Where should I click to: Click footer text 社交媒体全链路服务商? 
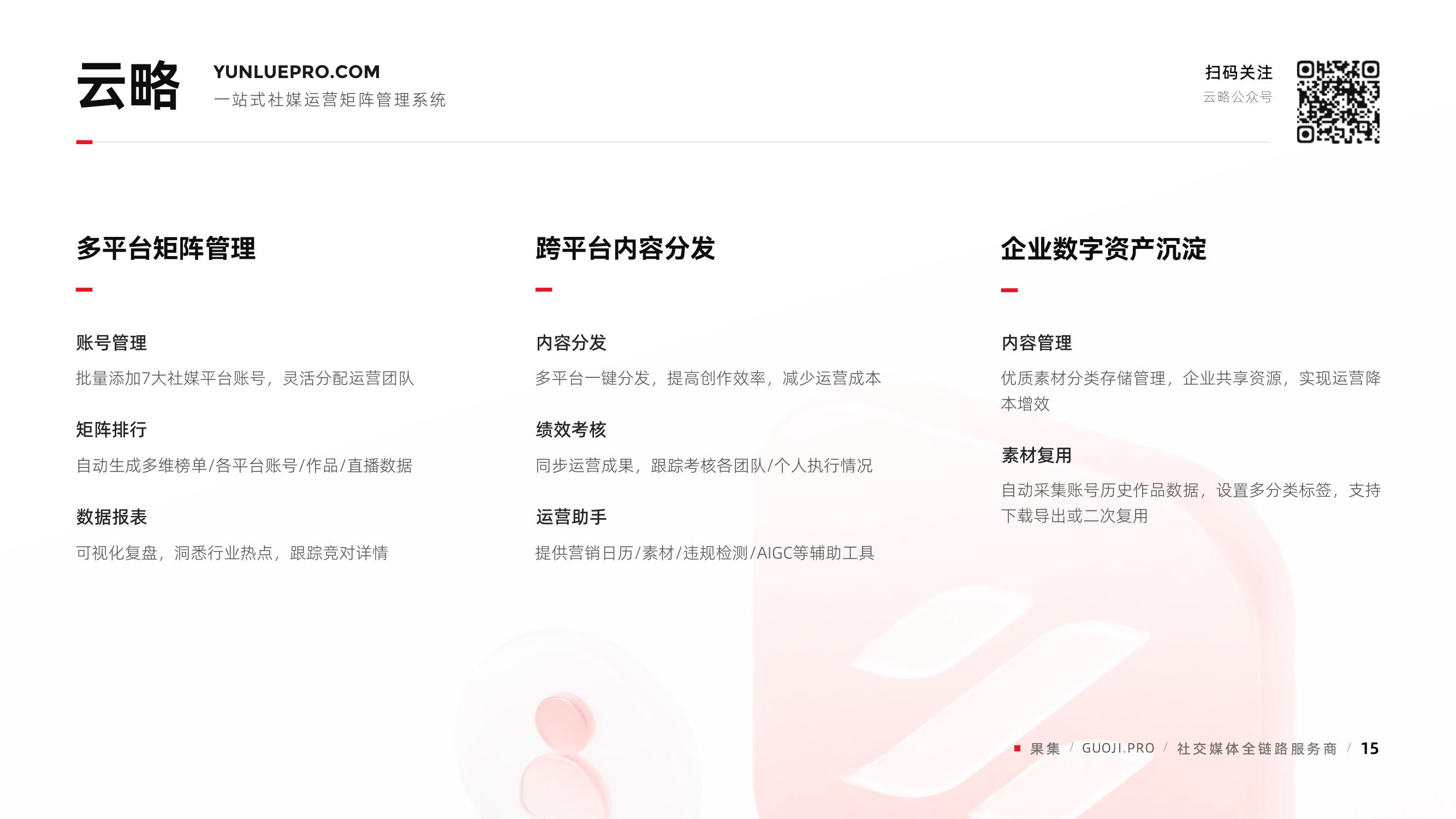[x=1257, y=749]
